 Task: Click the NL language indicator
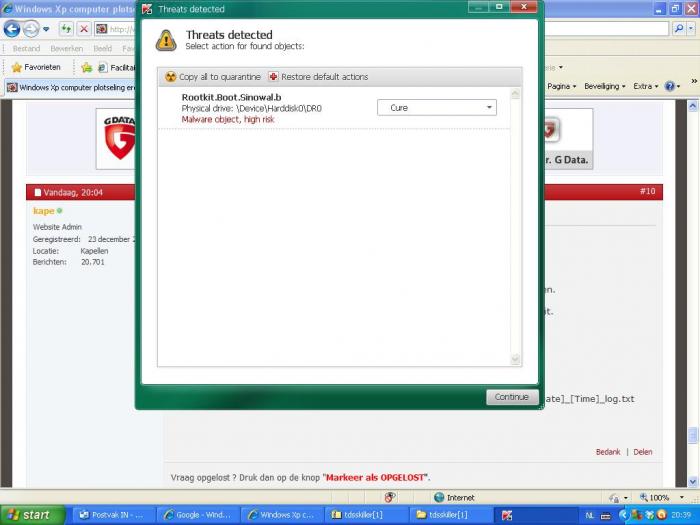(590, 516)
